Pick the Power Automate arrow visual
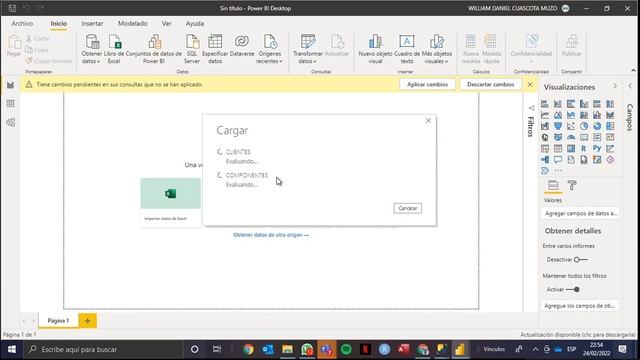Screen dimensions: 640x360 [x=545, y=171]
